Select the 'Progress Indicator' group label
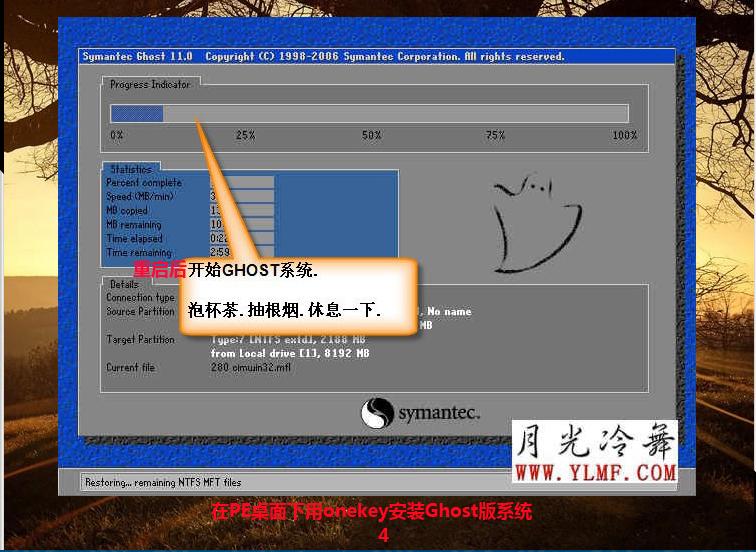 (x=150, y=84)
